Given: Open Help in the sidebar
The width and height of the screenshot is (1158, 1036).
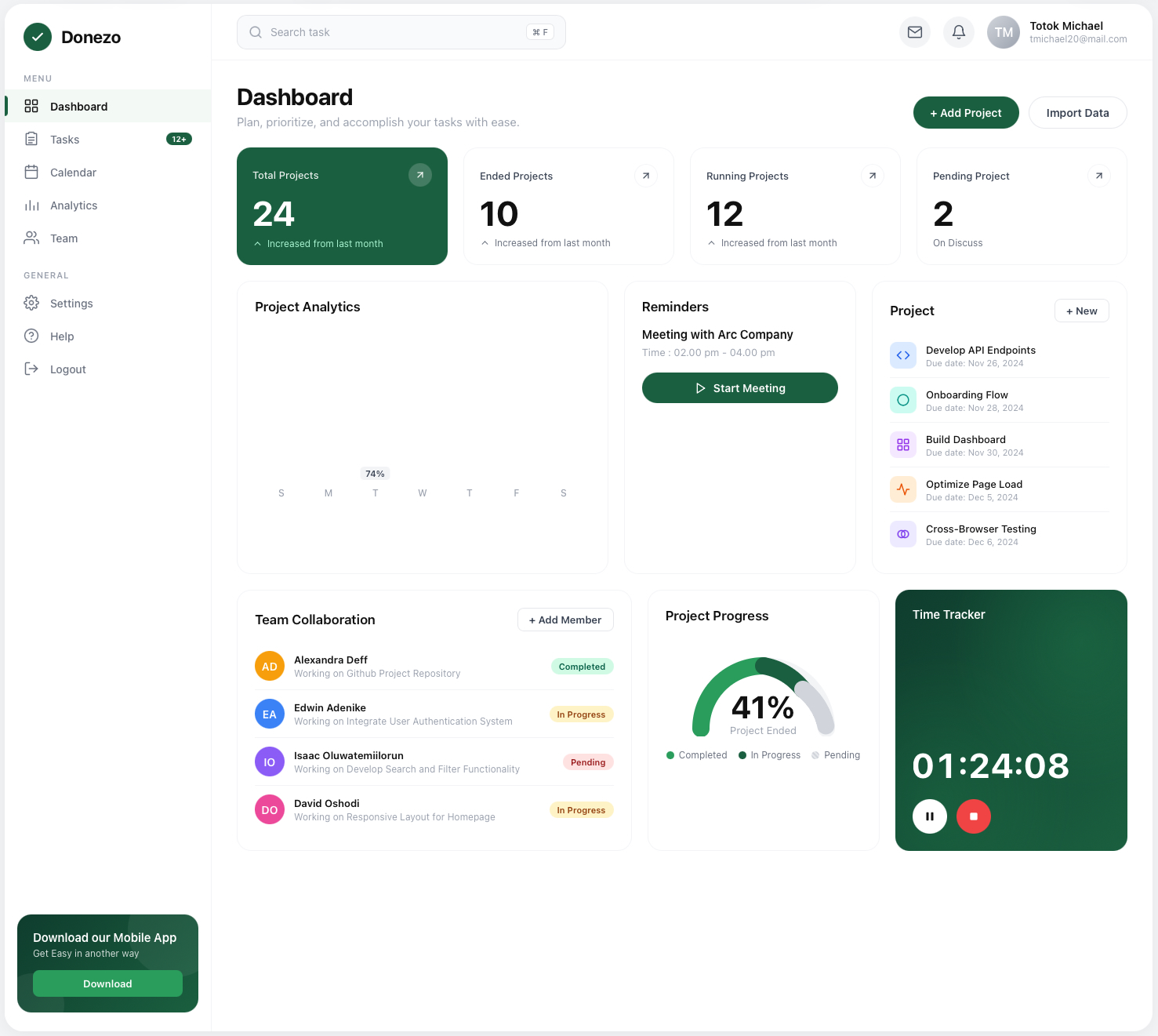Looking at the screenshot, I should click(x=108, y=336).
